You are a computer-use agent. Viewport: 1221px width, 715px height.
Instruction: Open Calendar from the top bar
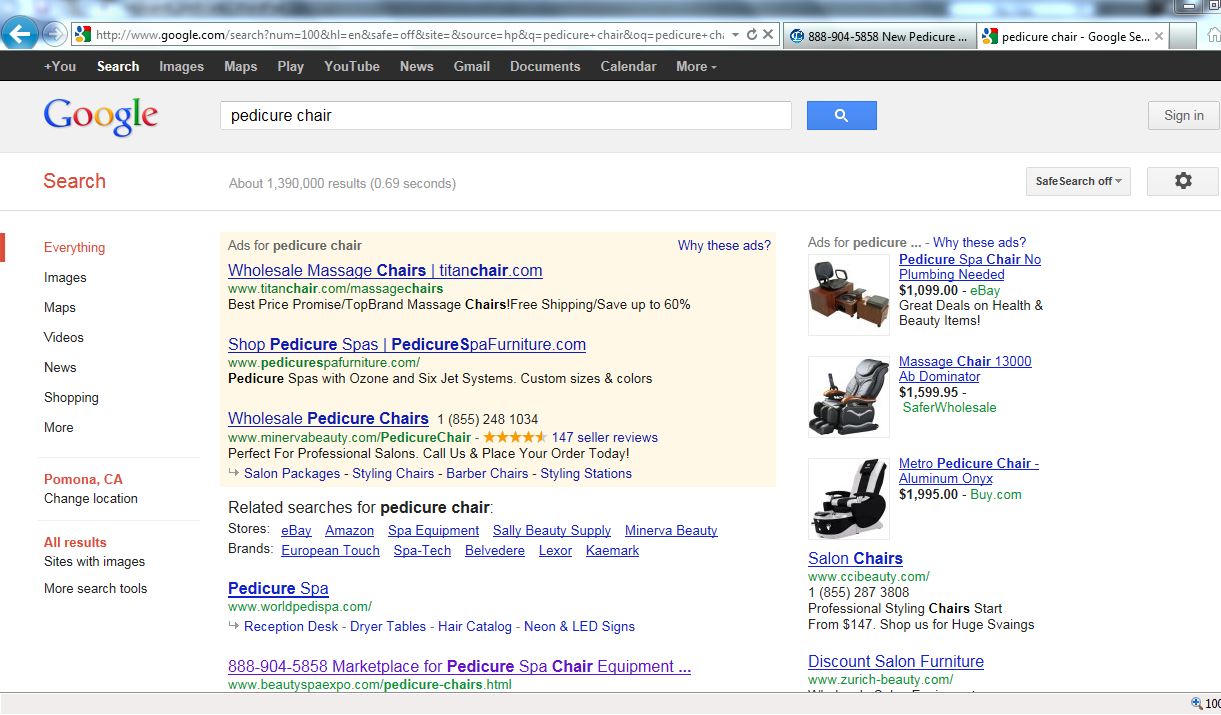628,66
